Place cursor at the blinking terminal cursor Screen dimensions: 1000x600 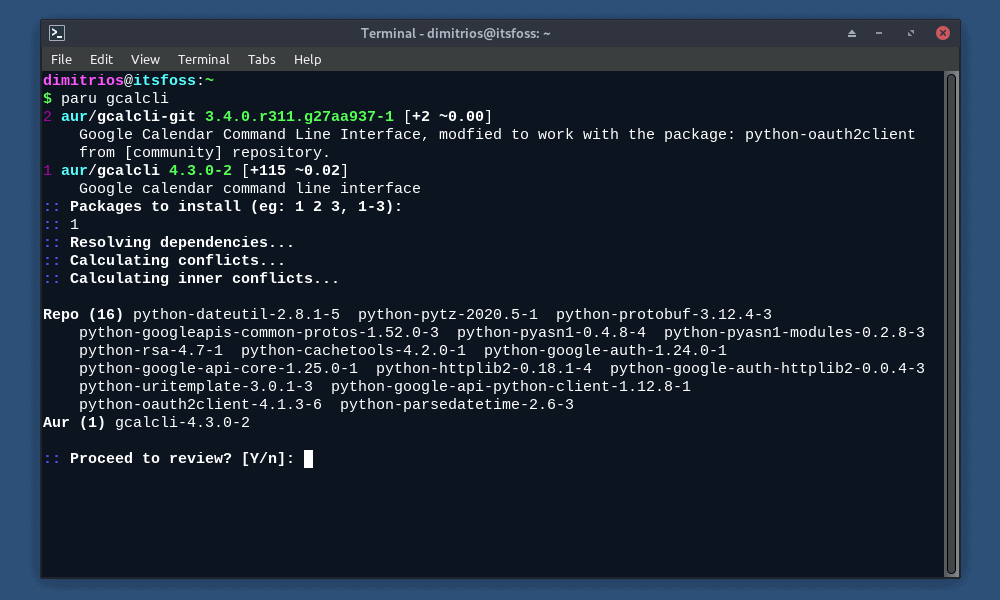click(x=308, y=459)
